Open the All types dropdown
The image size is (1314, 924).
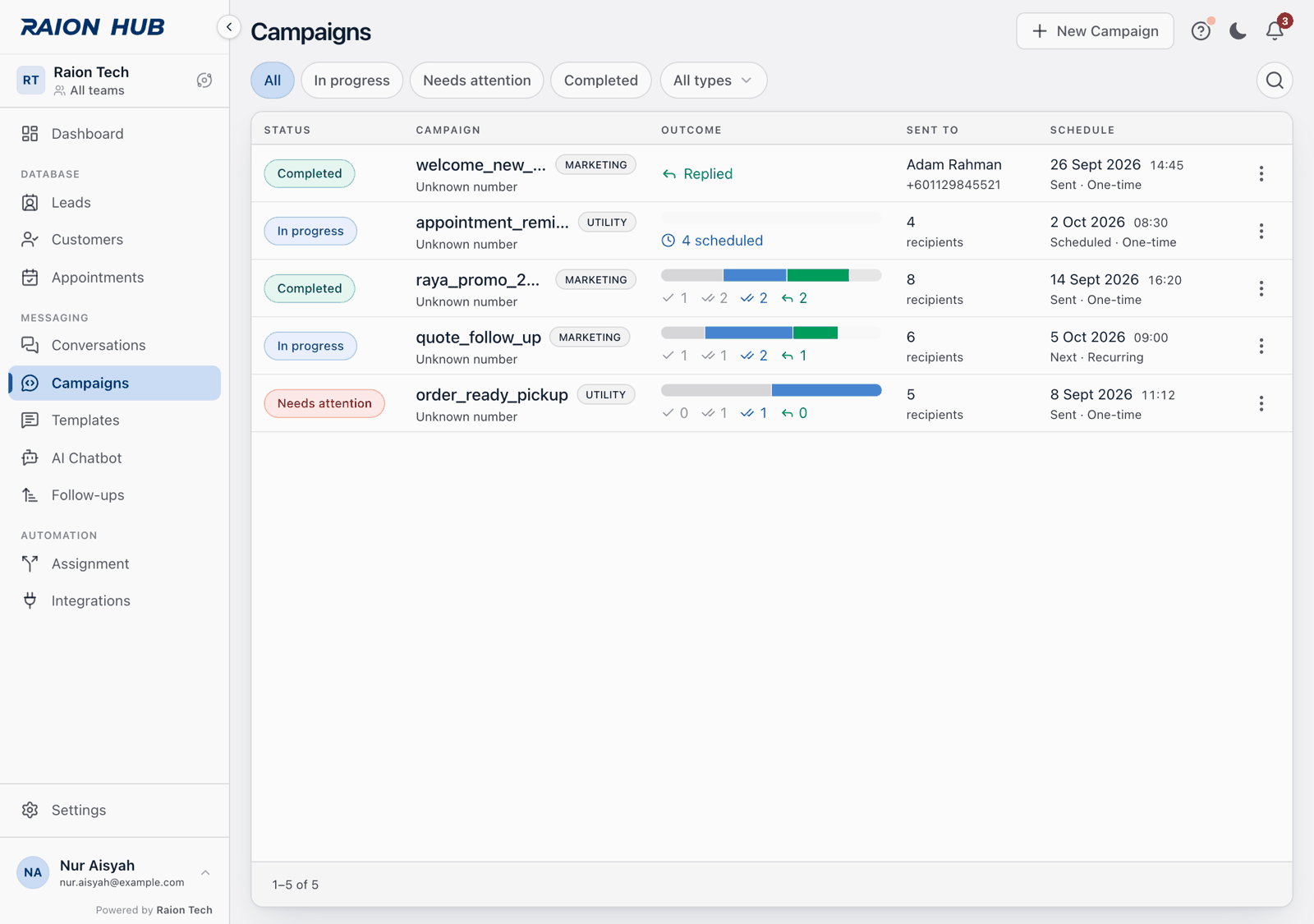tap(713, 80)
